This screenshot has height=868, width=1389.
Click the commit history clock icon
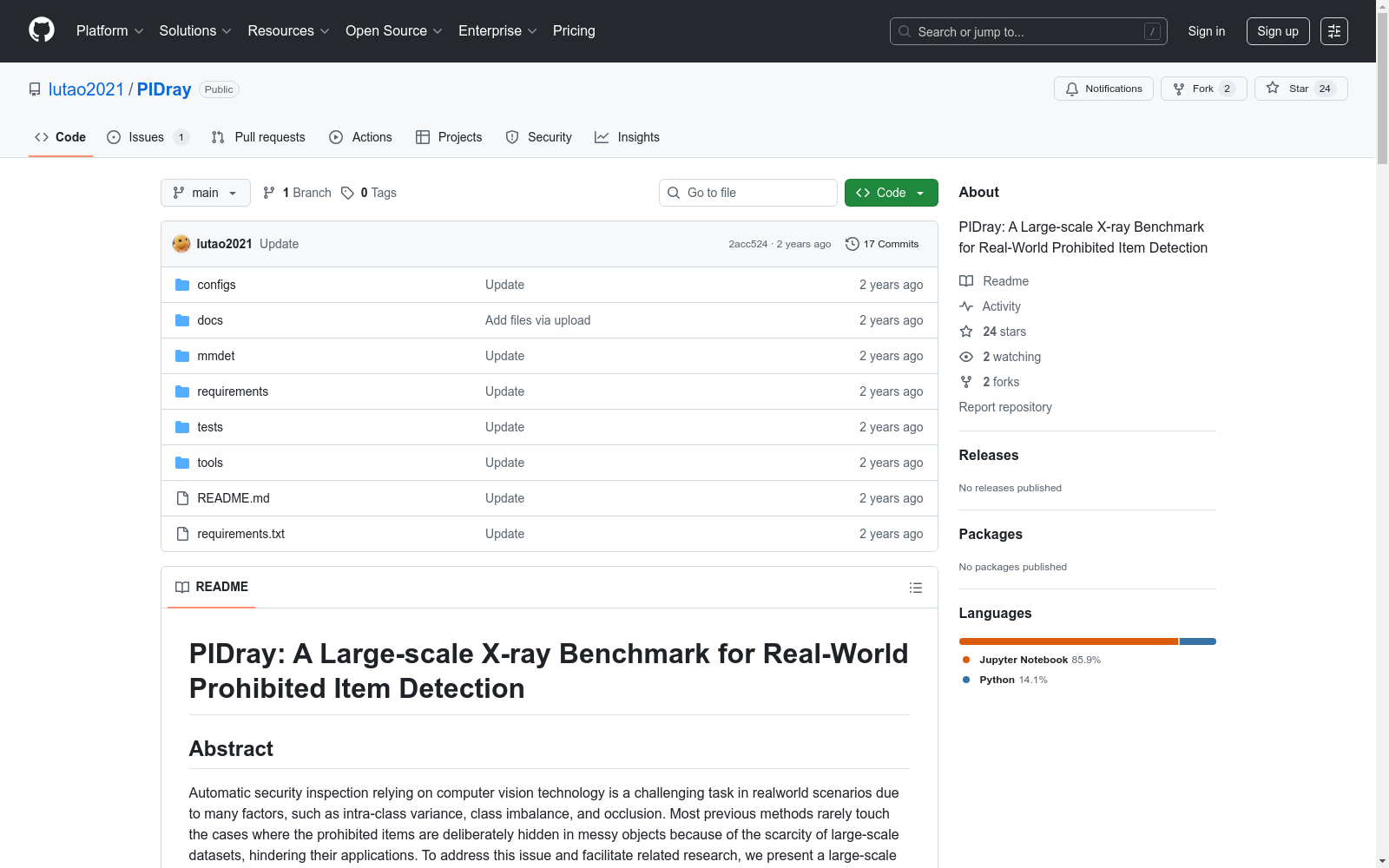pyautogui.click(x=852, y=244)
